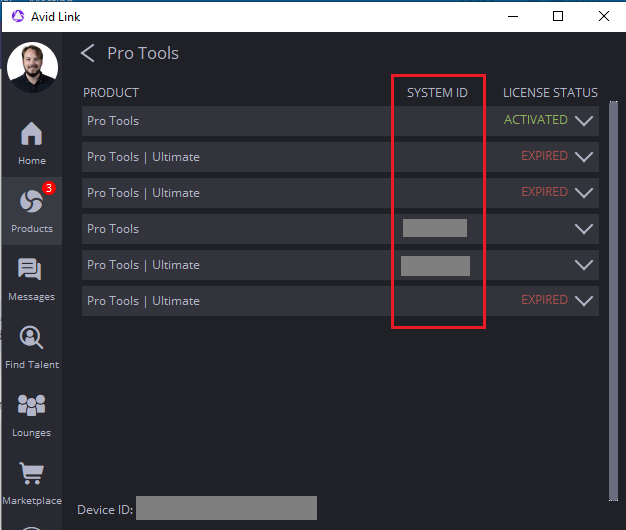Image resolution: width=626 pixels, height=530 pixels.
Task: Expand the last expired Pro Tools | Ultimate chevron
Action: (x=584, y=301)
